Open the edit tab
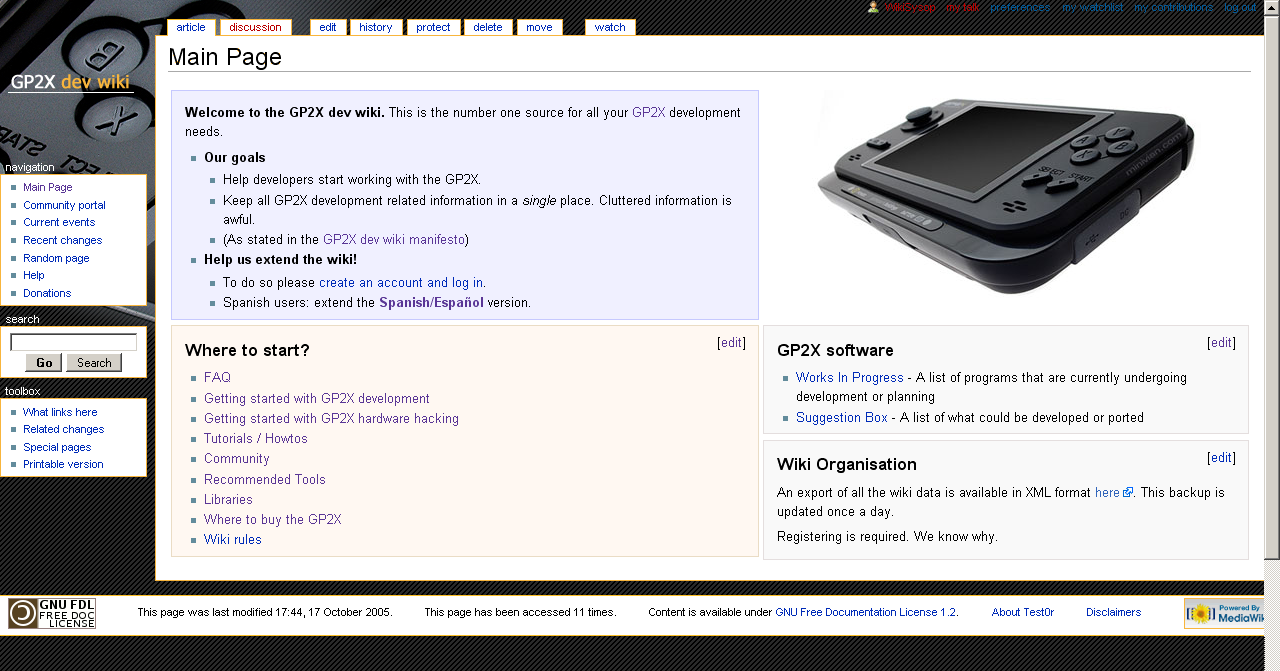 [328, 27]
